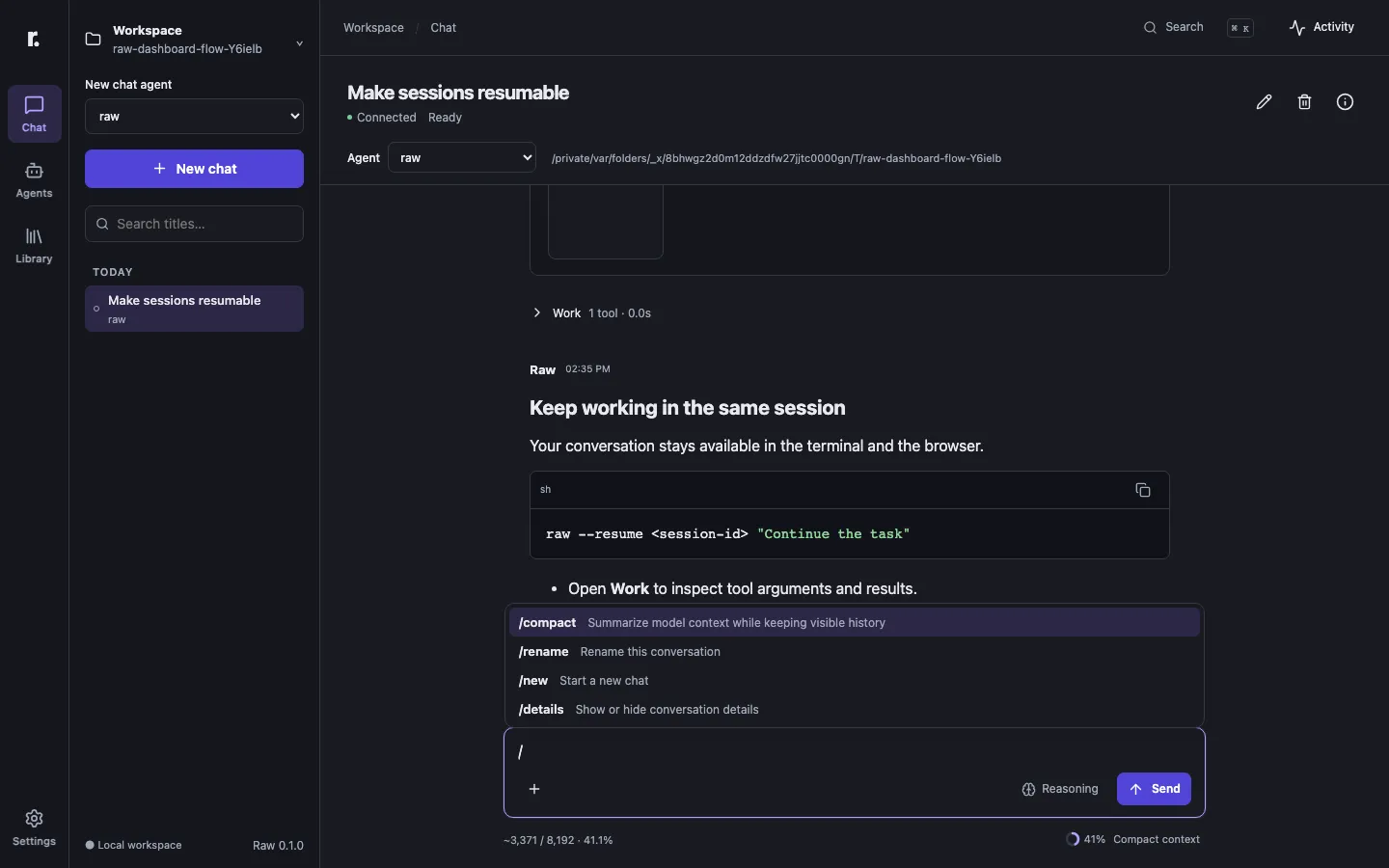The image size is (1389, 868).
Task: Toggle Reasoning in the composer
Action: point(1060,789)
